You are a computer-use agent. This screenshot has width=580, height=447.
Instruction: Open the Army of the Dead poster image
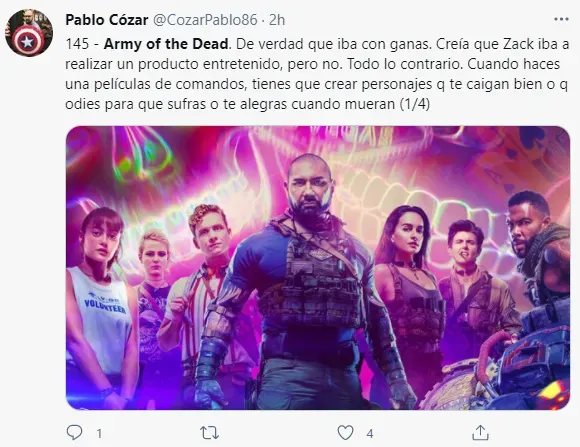point(318,268)
